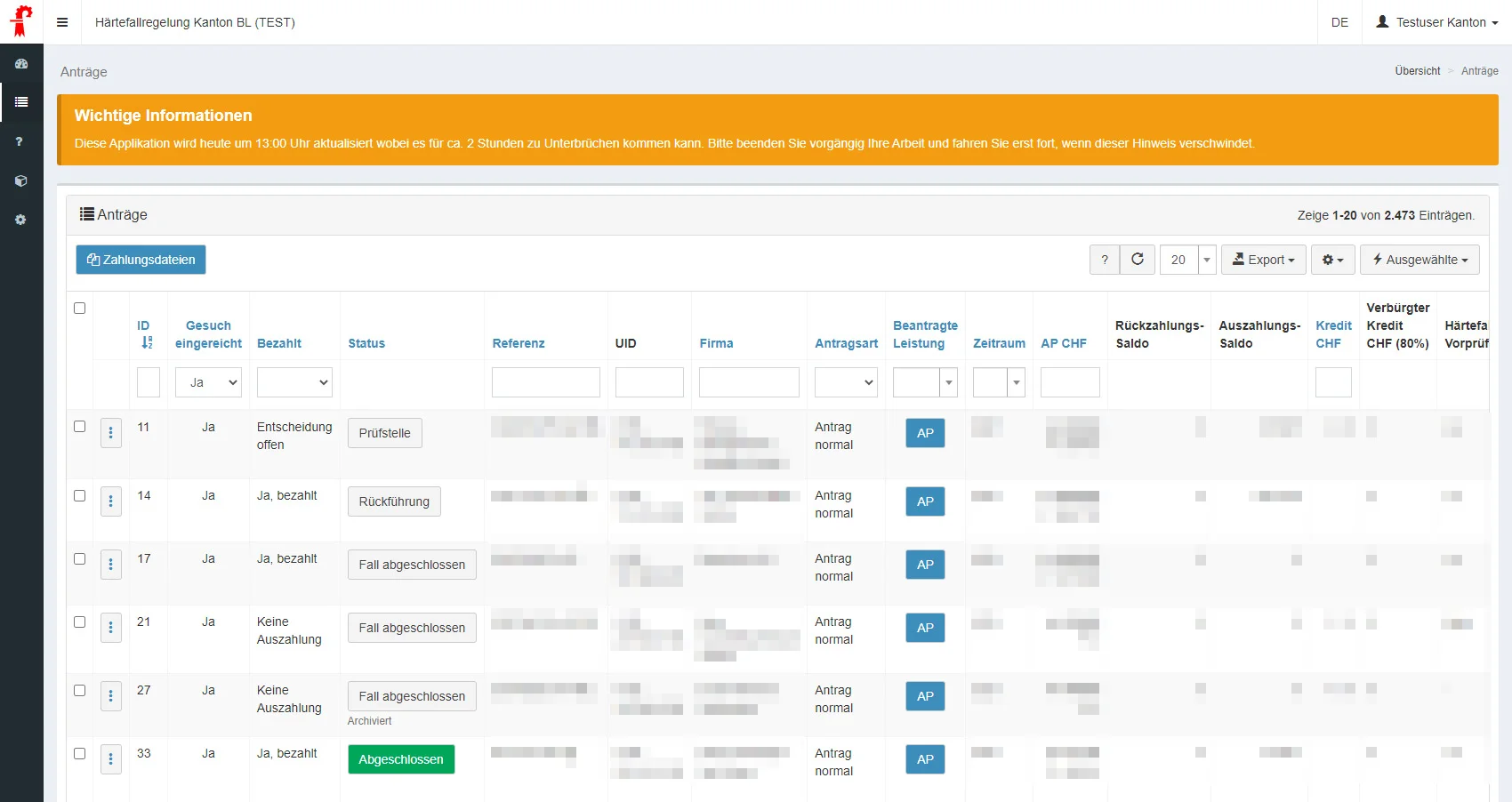
Task: Click the Zahlungsdateien button
Action: click(141, 260)
